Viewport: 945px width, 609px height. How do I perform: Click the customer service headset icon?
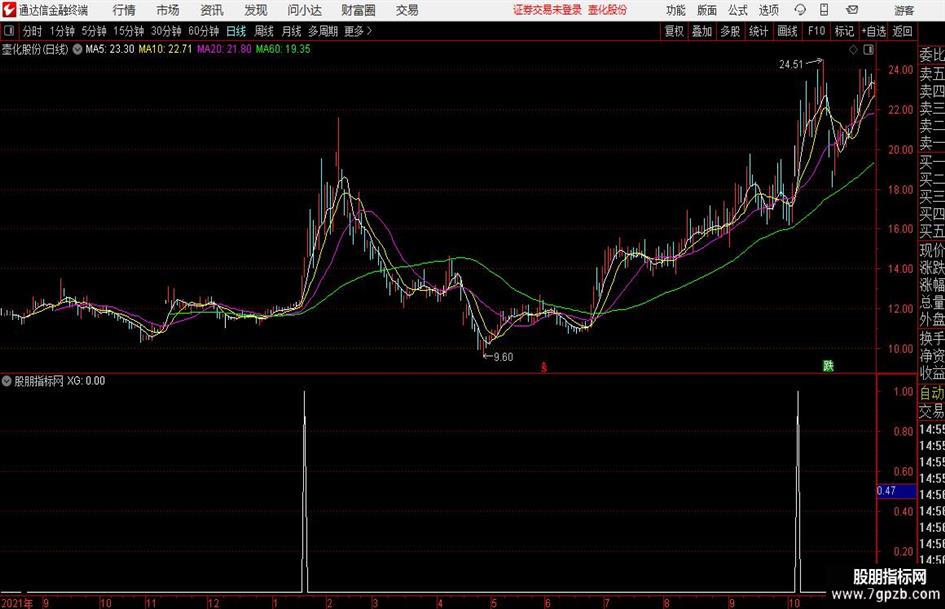click(800, 10)
